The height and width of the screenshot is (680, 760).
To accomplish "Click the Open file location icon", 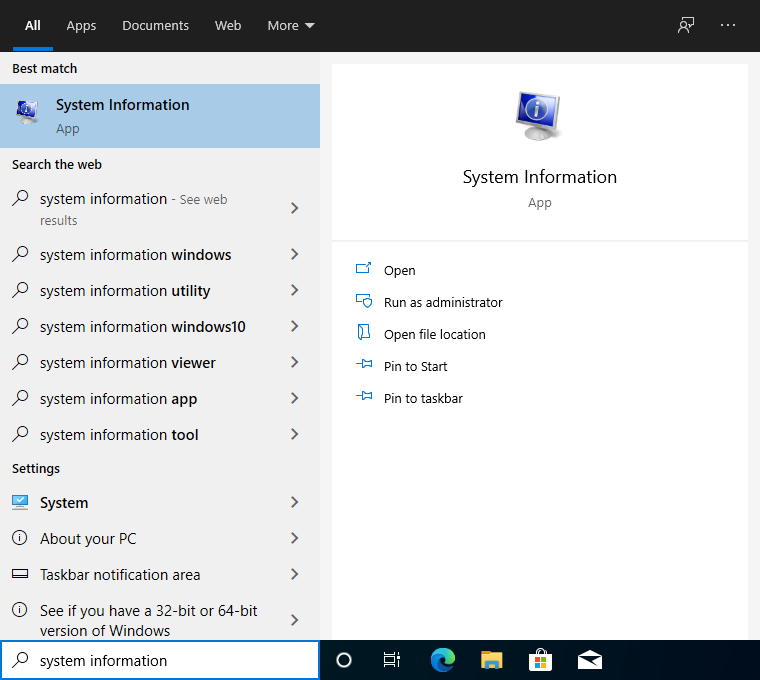I will [364, 332].
